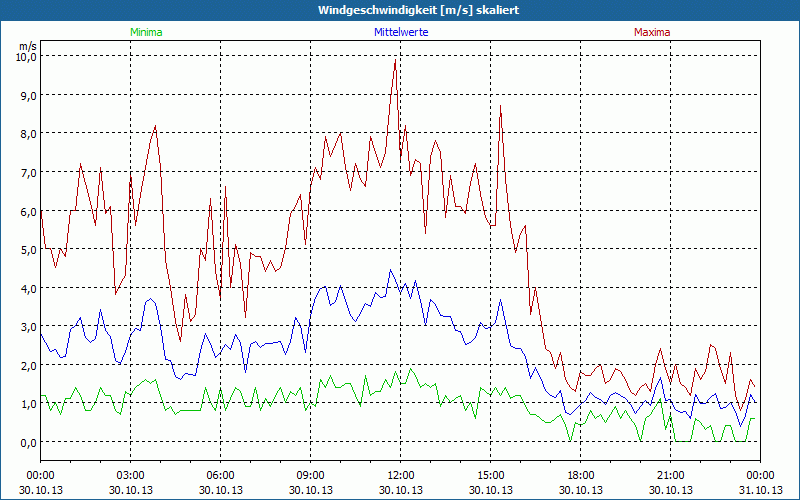The height and width of the screenshot is (500, 800).
Task: Click the '03:00' time axis label
Action: point(131,476)
